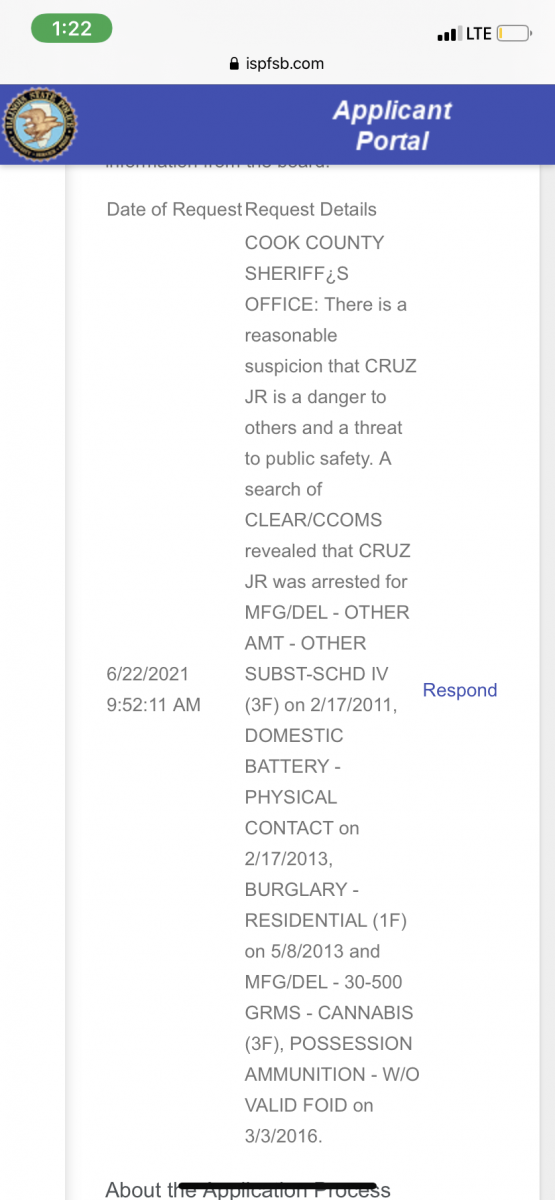Tap the CLEAR/CCOMS text in details
The height and width of the screenshot is (1200, 555).
[x=313, y=520]
